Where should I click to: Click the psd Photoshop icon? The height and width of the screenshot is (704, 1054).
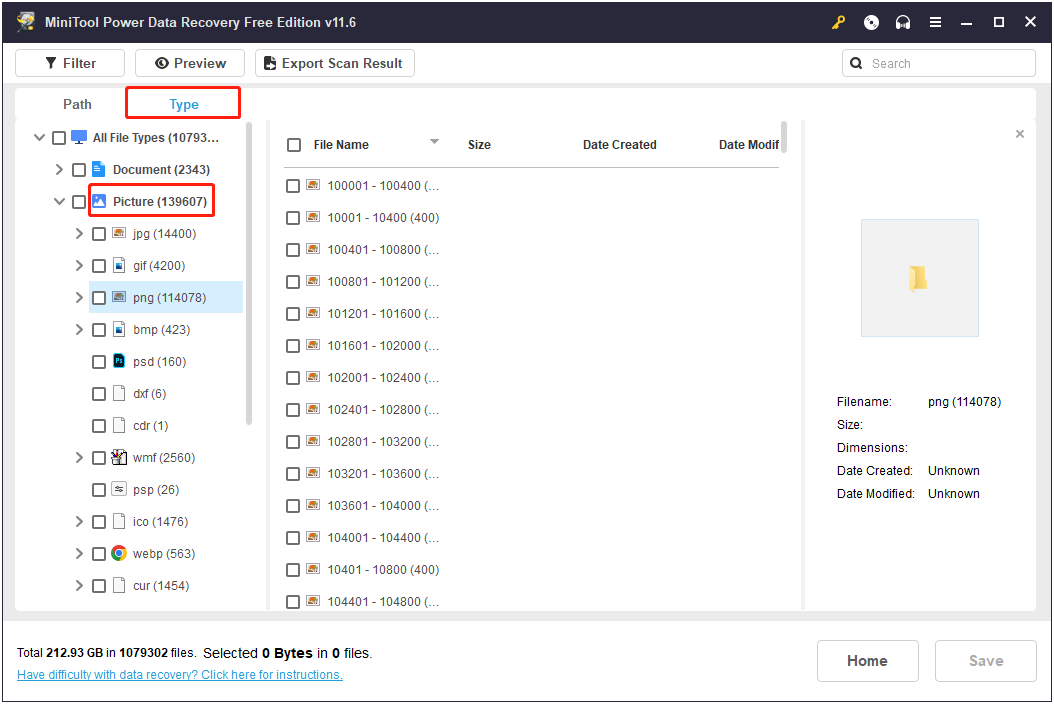coord(119,361)
